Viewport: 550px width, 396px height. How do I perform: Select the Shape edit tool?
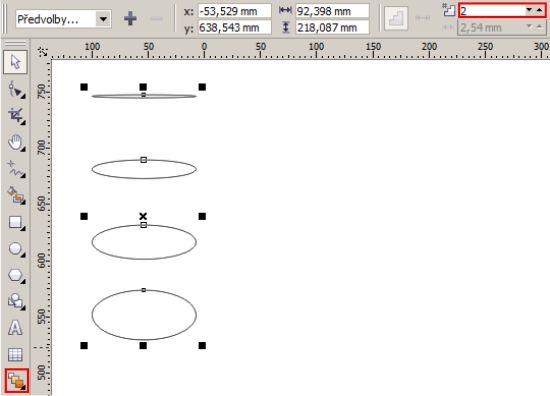[15, 89]
